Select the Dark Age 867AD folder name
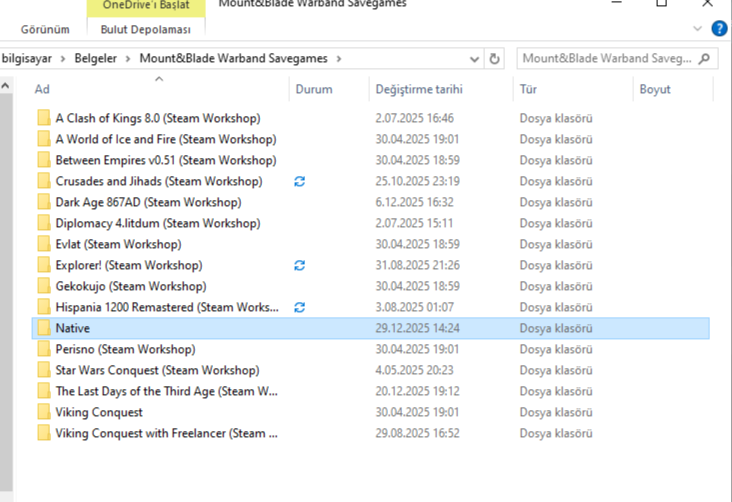The height and width of the screenshot is (502, 732). coord(148,202)
